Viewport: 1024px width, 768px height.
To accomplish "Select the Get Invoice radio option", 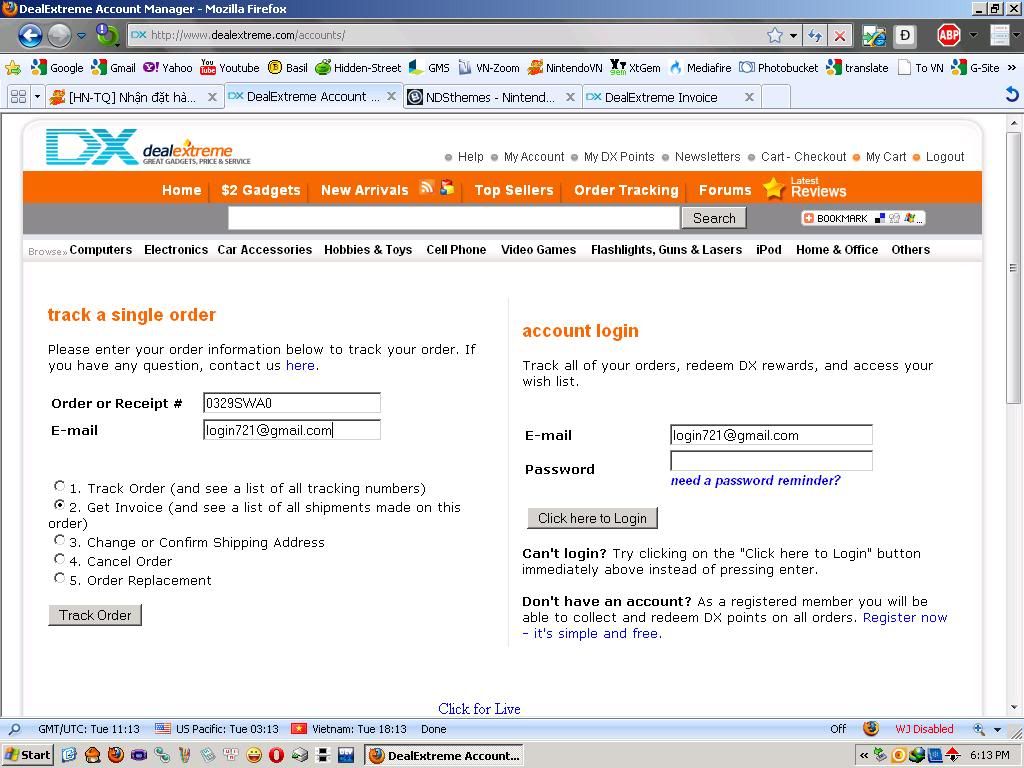I will (x=59, y=505).
